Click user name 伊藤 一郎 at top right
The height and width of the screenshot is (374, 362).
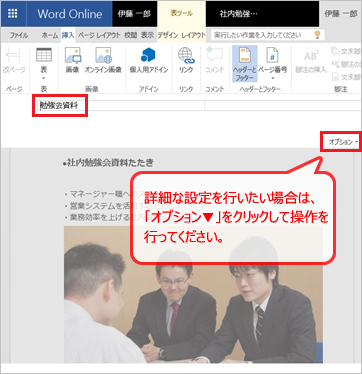tap(341, 14)
